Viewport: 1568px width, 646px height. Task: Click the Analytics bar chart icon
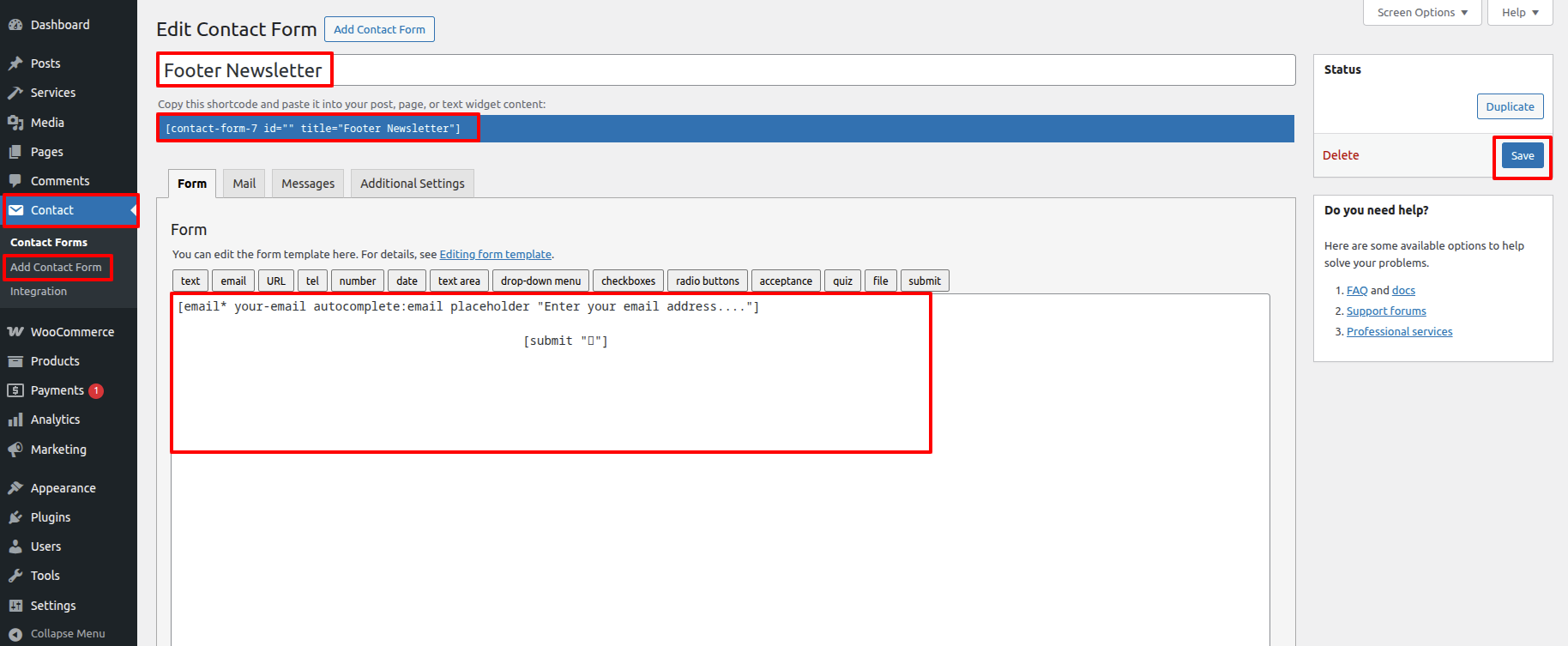[x=15, y=420]
